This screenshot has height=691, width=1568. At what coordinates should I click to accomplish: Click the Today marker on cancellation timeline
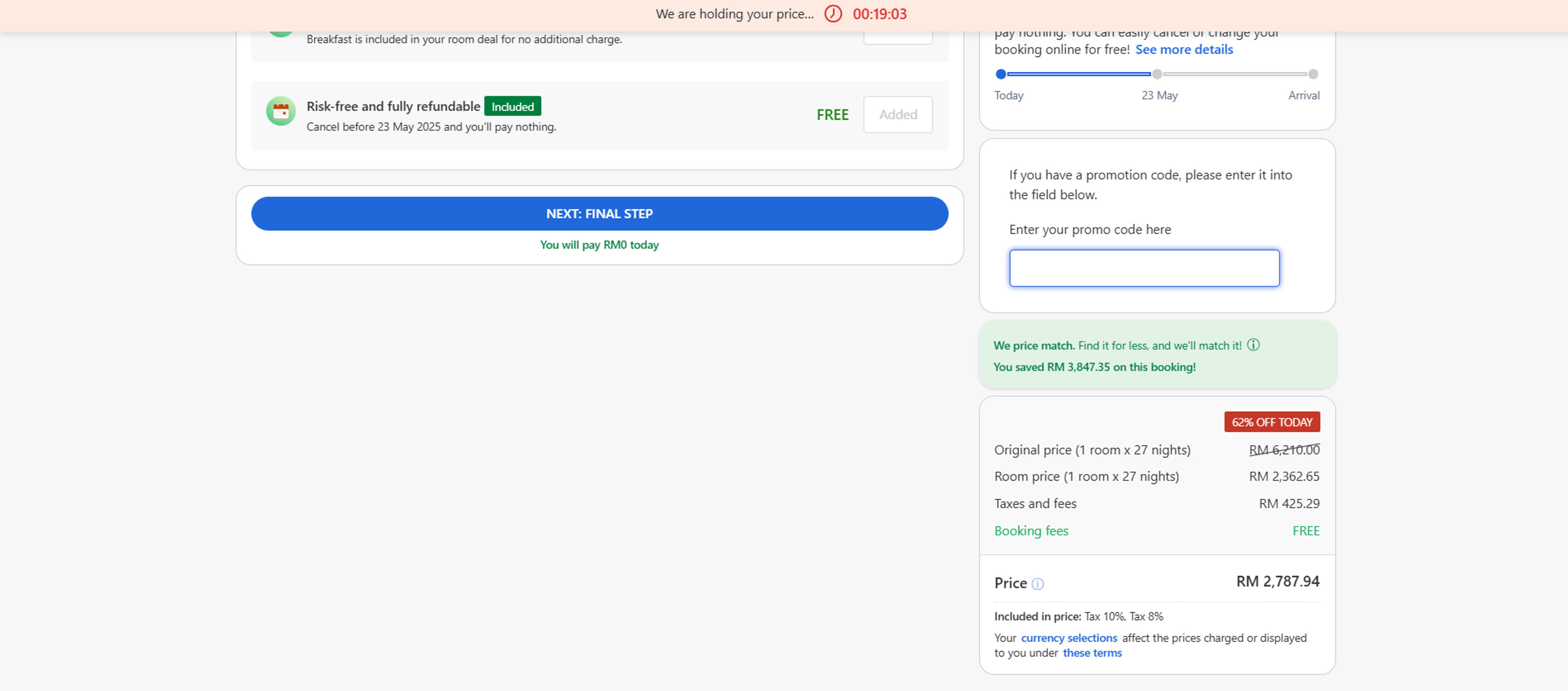click(1001, 74)
